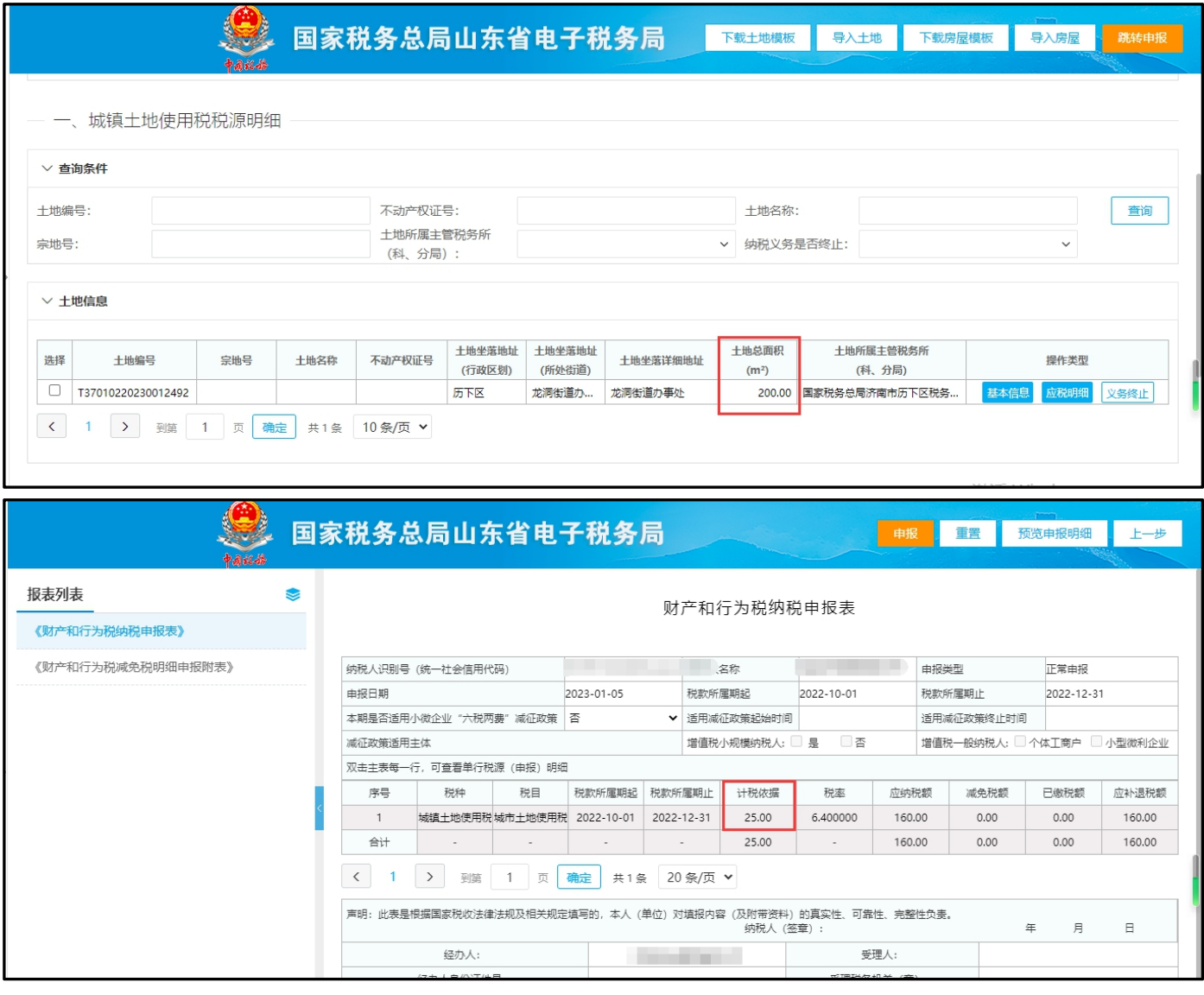
Task: Expand the 土地所属主管税务所 dropdown
Action: (625, 244)
